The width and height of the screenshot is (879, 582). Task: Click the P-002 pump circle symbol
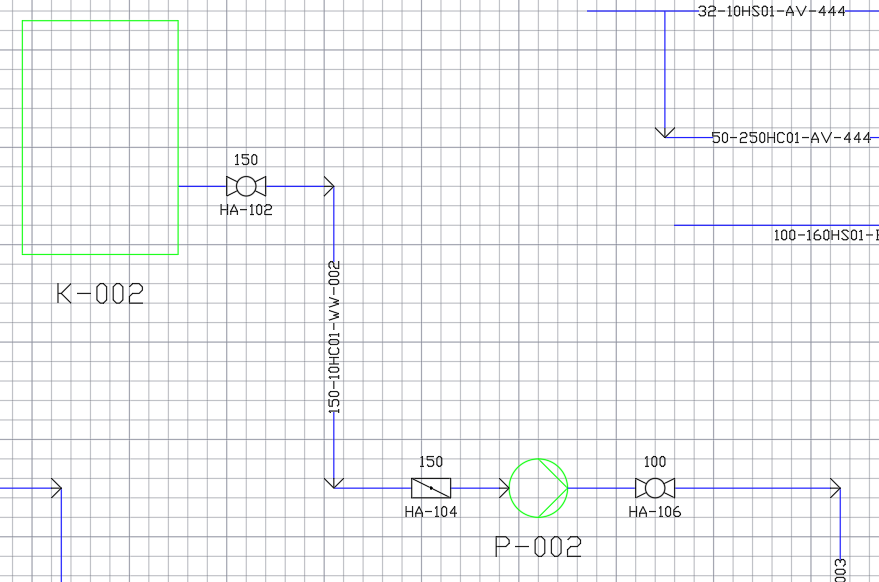538,488
